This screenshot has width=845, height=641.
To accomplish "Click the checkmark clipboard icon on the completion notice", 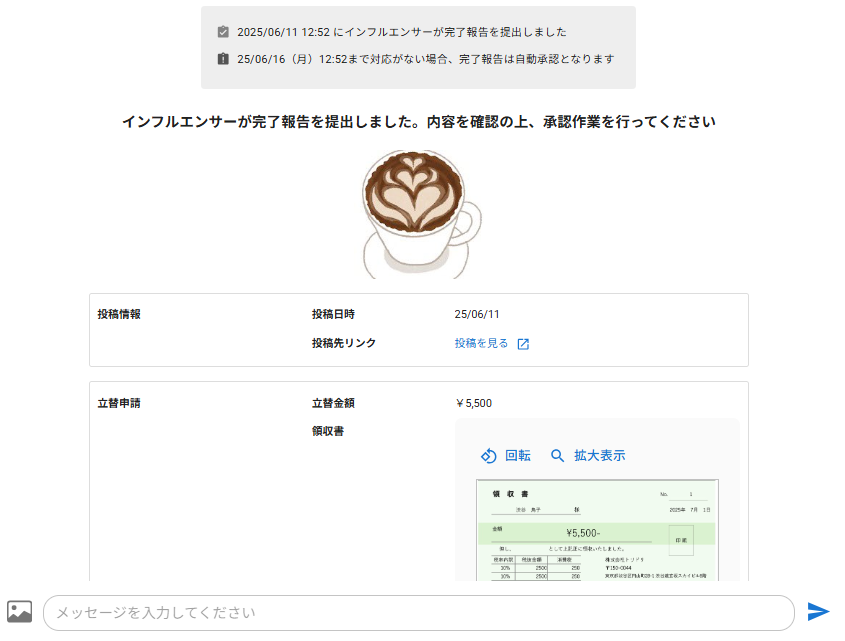I will tap(222, 31).
